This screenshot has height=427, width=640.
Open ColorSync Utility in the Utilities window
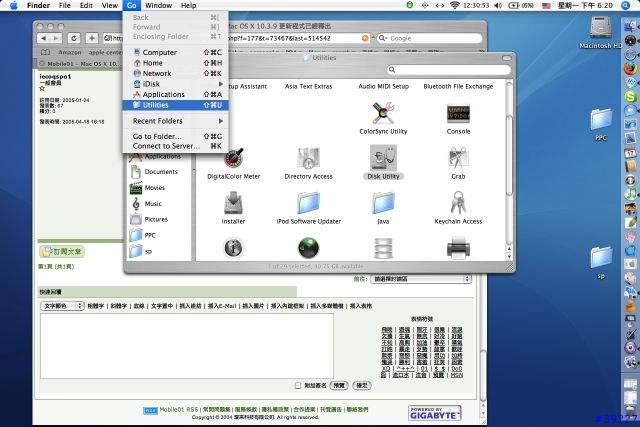tap(383, 113)
